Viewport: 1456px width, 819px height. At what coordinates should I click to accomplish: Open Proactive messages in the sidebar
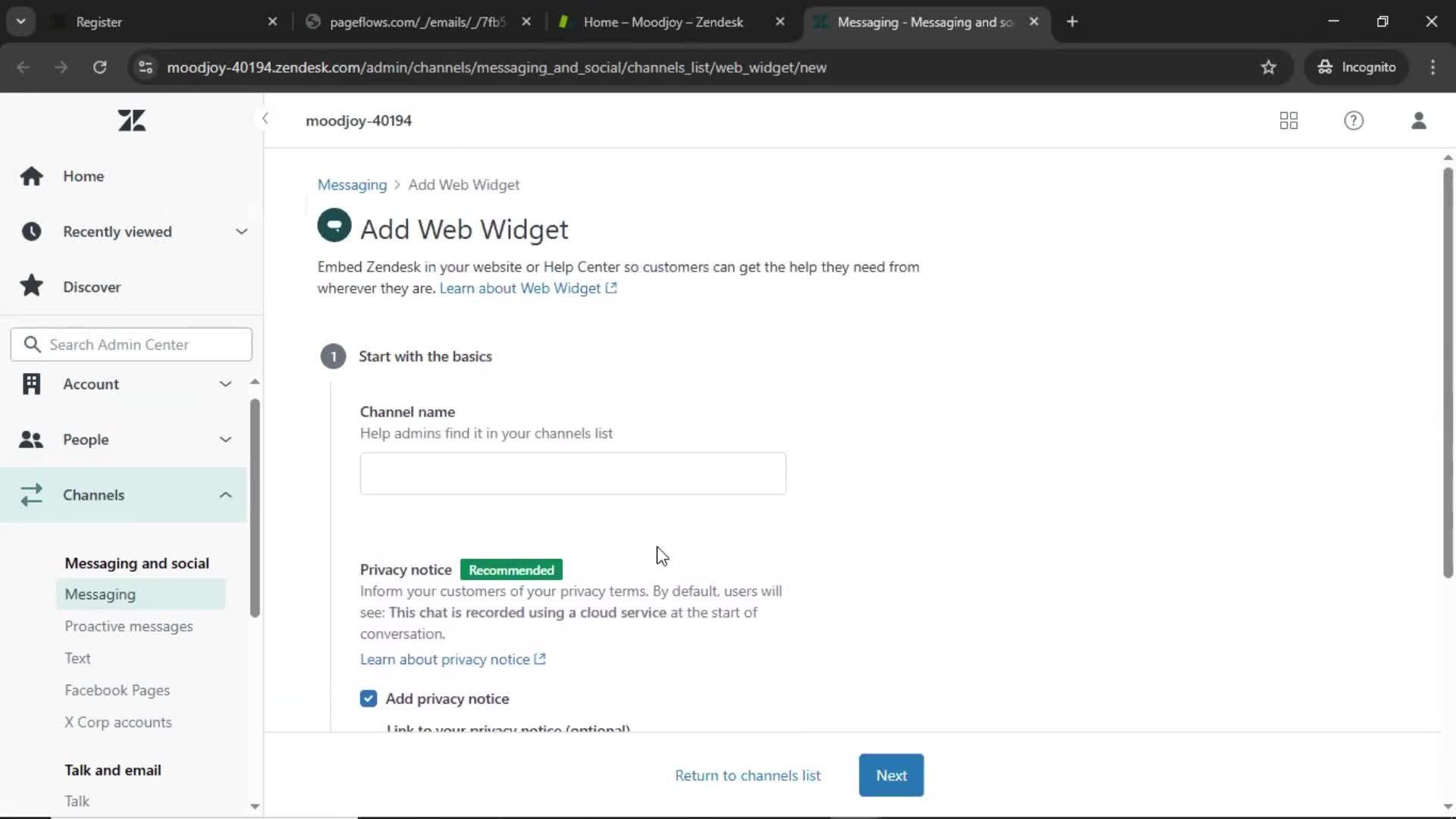point(129,626)
